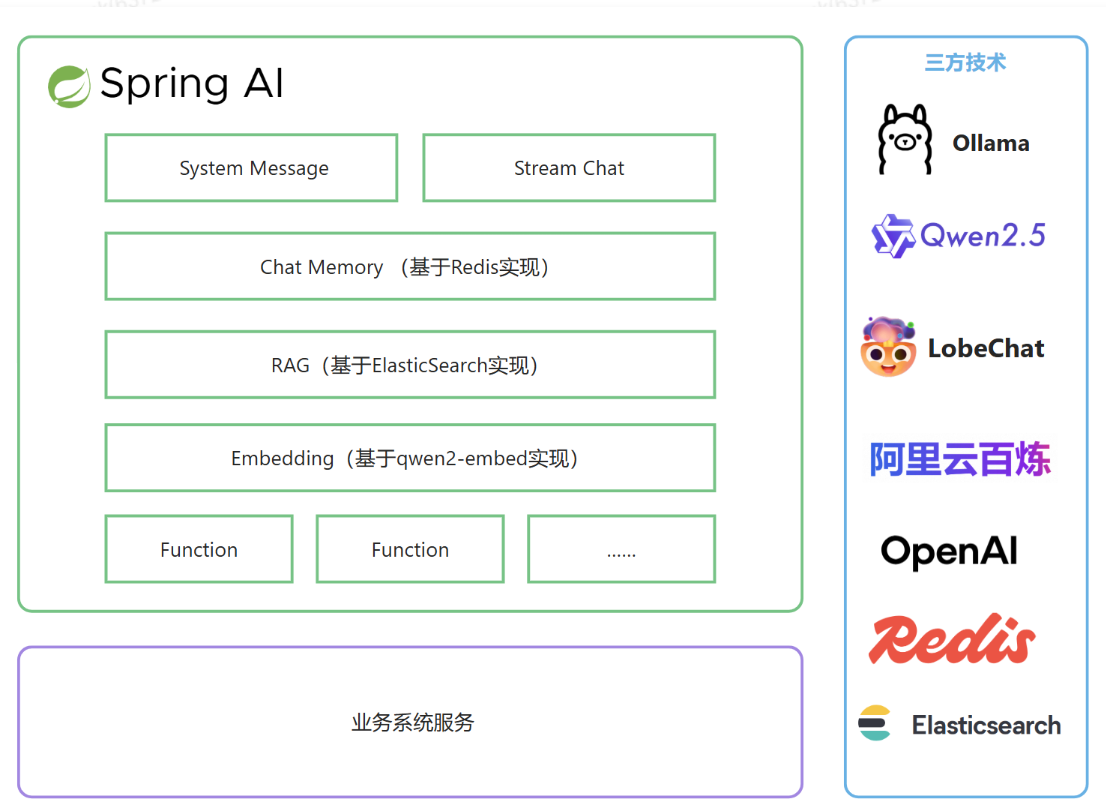Select the RAG ElasticSearch box

(410, 365)
